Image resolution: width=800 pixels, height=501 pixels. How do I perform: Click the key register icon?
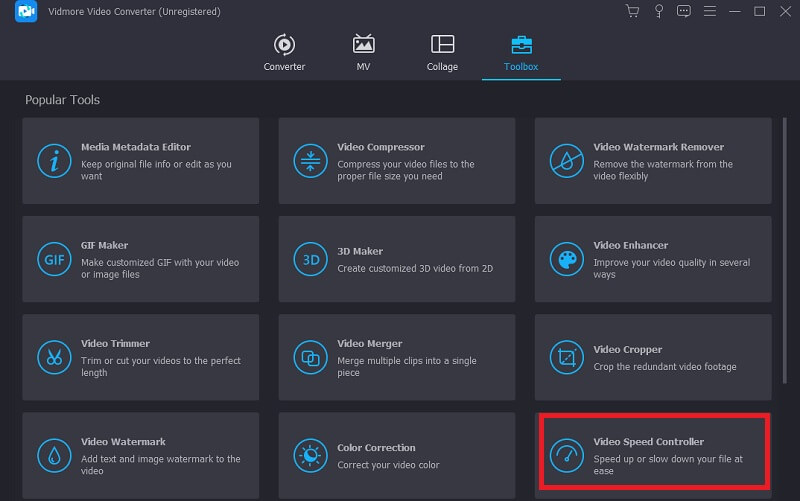[659, 11]
